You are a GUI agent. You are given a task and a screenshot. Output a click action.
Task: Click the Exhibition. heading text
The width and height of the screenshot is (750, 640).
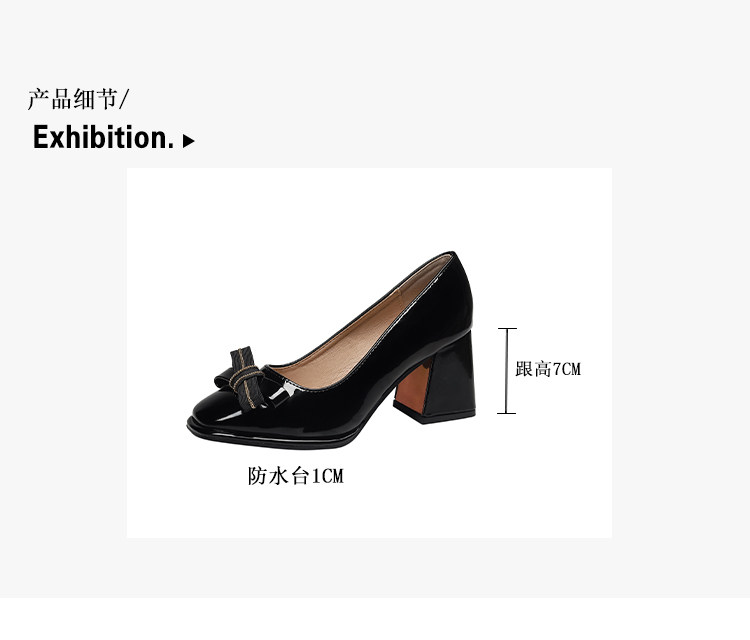(x=103, y=138)
